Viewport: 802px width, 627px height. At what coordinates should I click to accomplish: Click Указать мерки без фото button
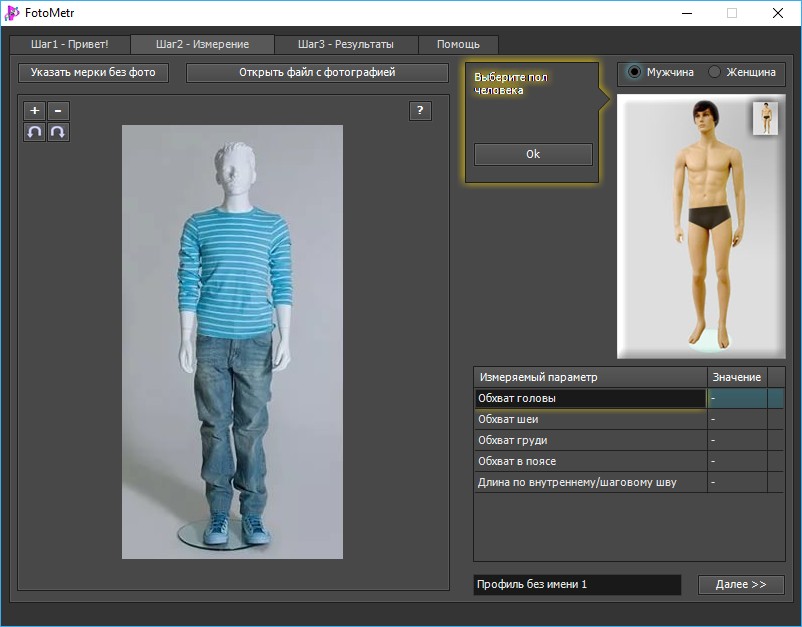[93, 73]
